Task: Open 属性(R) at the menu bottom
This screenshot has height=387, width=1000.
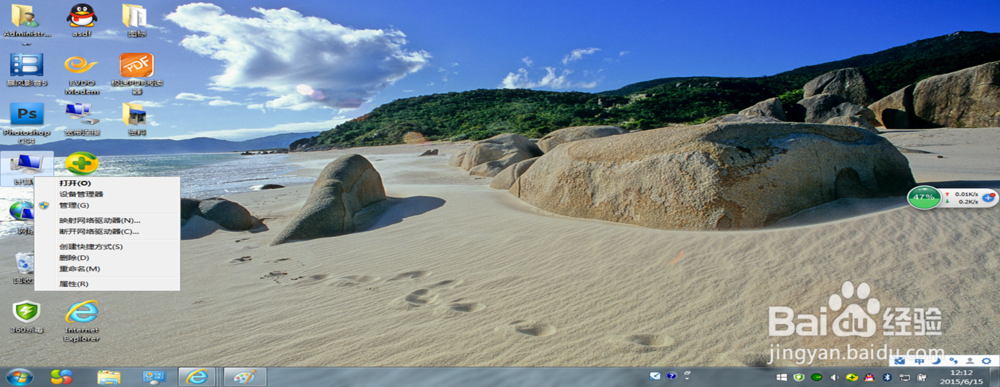Action: [107, 284]
